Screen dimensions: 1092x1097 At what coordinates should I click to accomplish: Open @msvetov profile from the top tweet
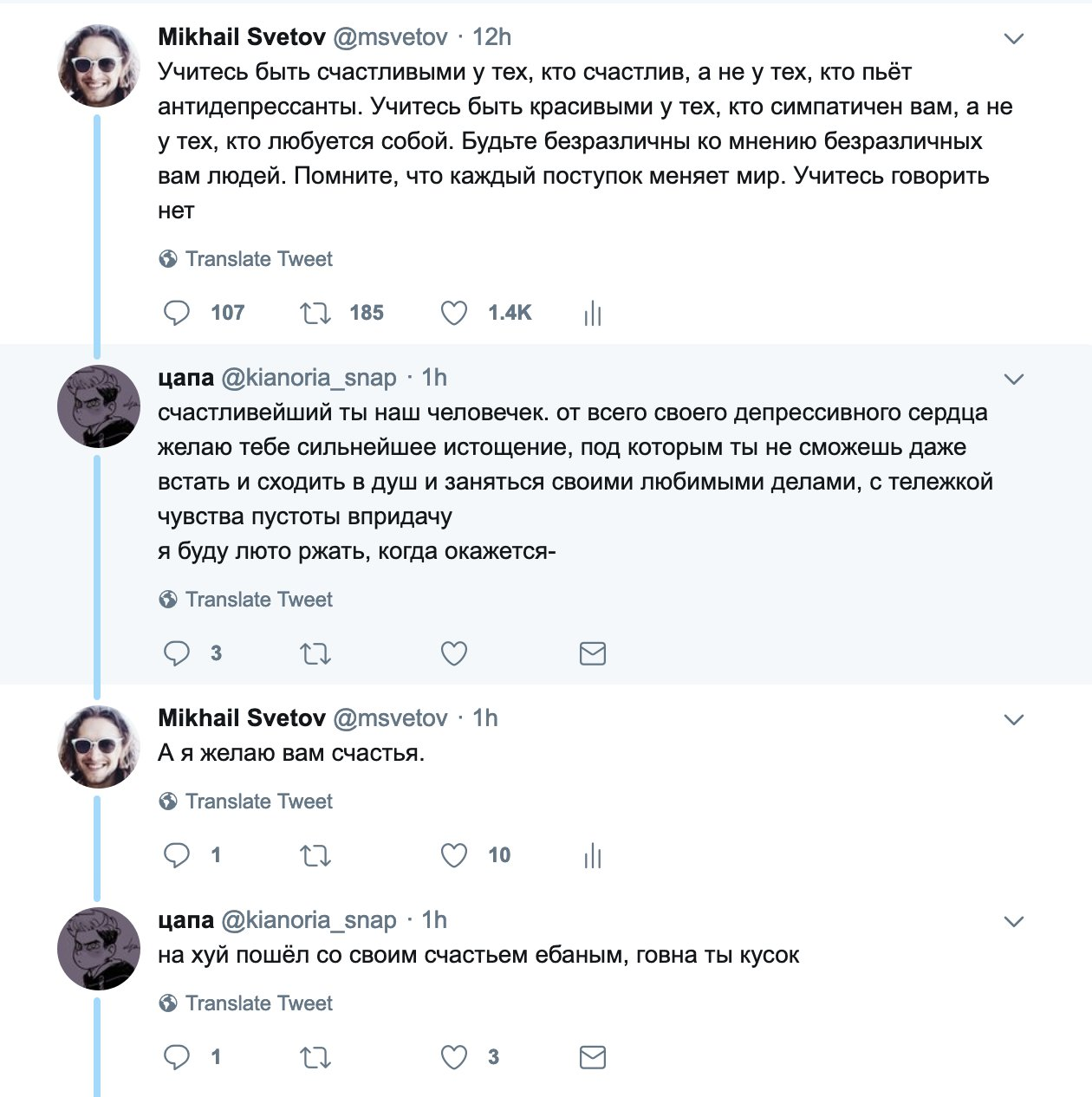tap(390, 37)
